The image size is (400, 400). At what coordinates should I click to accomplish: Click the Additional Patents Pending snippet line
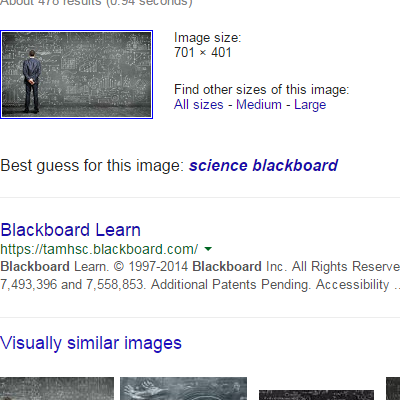[x=200, y=285]
